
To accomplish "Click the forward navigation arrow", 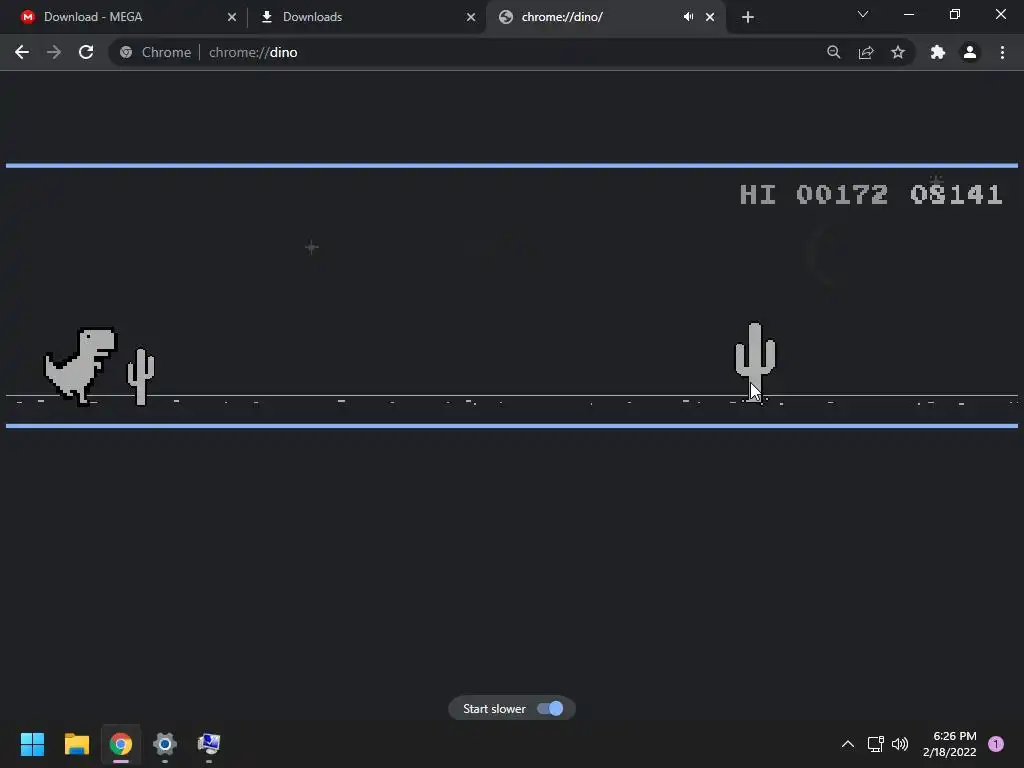I will [x=54, y=52].
